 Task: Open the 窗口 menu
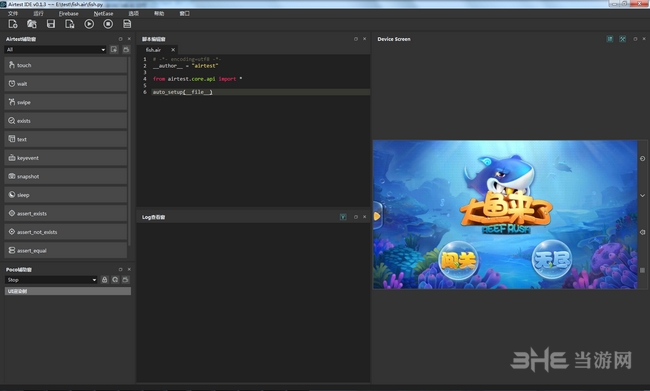[x=184, y=14]
